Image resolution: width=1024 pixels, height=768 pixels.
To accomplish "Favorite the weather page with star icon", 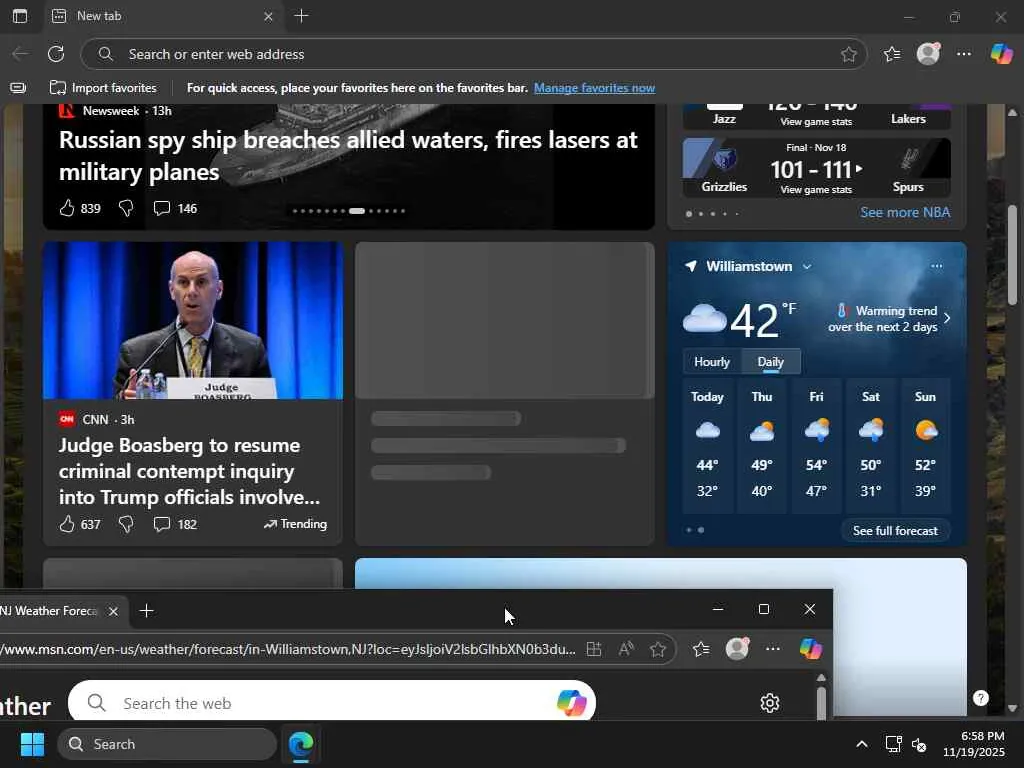I will [658, 649].
